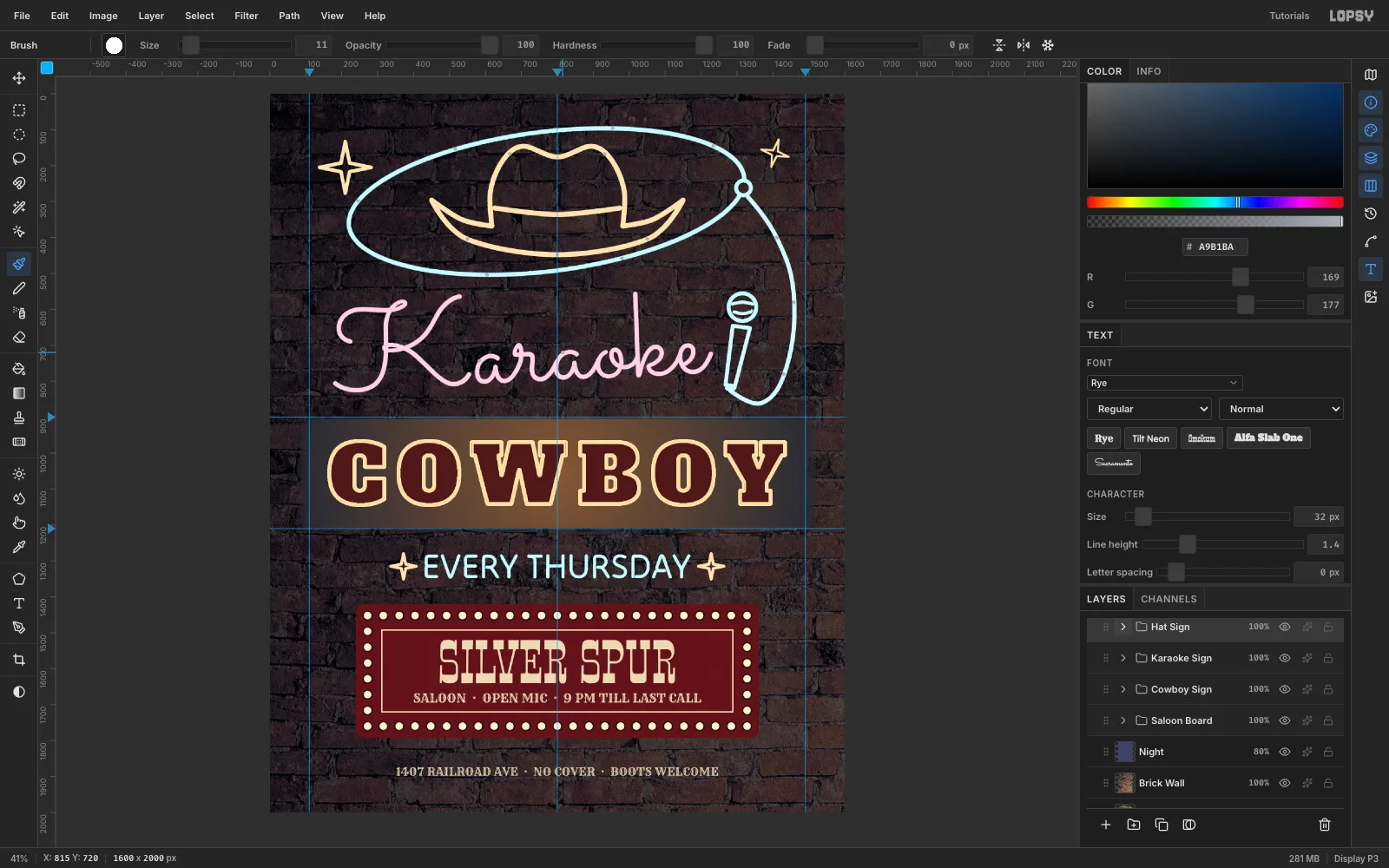Lock the Brick Wall layer
Viewport: 1389px width, 868px height.
click(x=1328, y=783)
